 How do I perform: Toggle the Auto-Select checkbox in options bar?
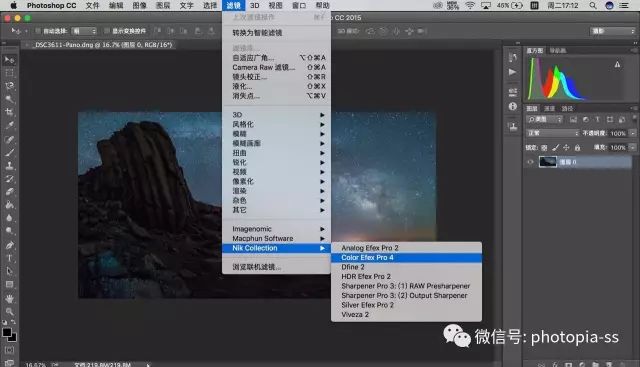coord(38,31)
